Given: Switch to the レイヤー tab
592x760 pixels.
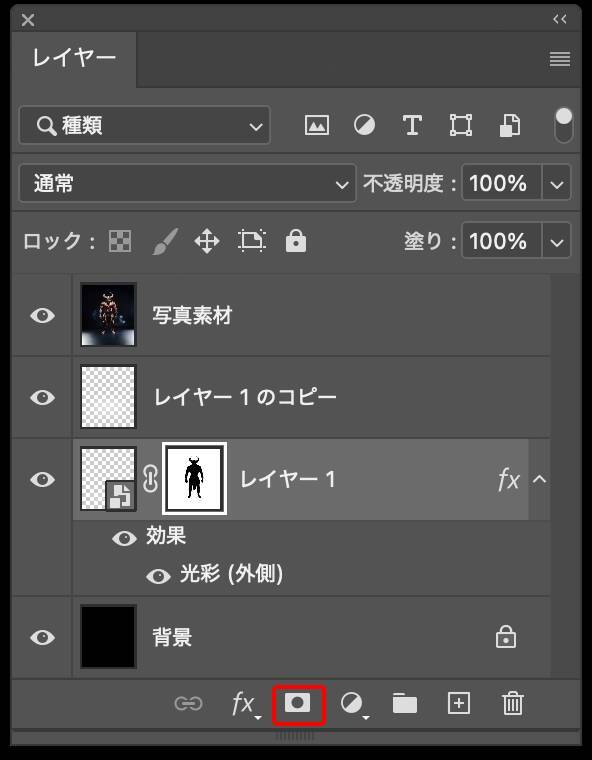Looking at the screenshot, I should point(74,59).
